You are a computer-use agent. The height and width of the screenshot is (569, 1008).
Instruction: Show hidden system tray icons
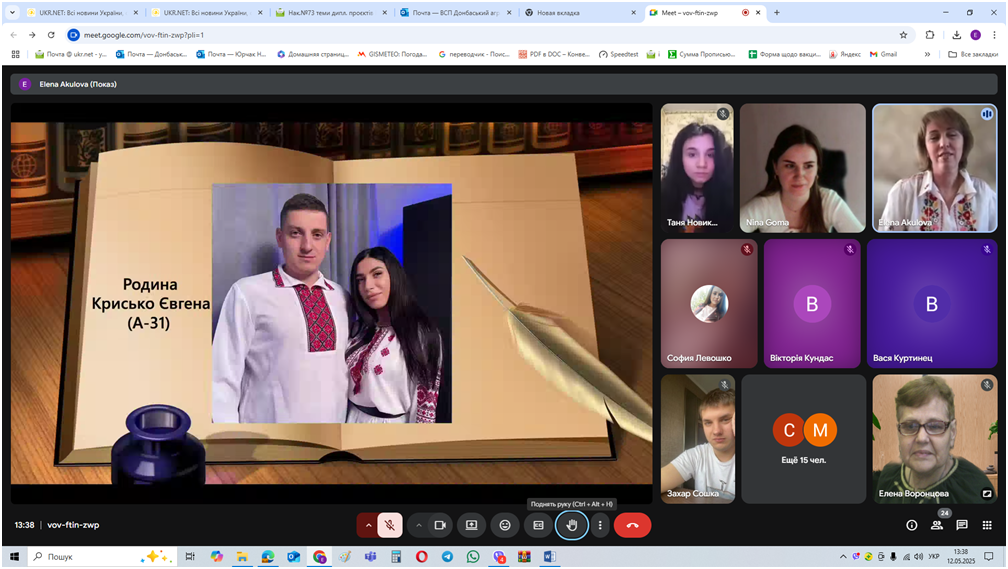tap(843, 557)
